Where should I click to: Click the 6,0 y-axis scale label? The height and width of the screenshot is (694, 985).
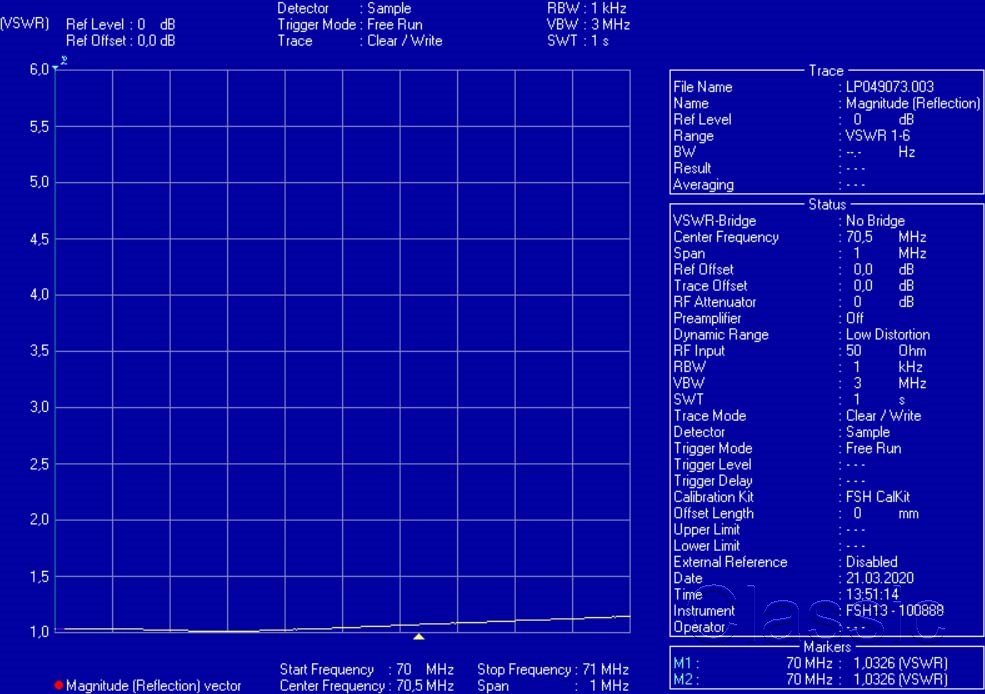point(39,69)
